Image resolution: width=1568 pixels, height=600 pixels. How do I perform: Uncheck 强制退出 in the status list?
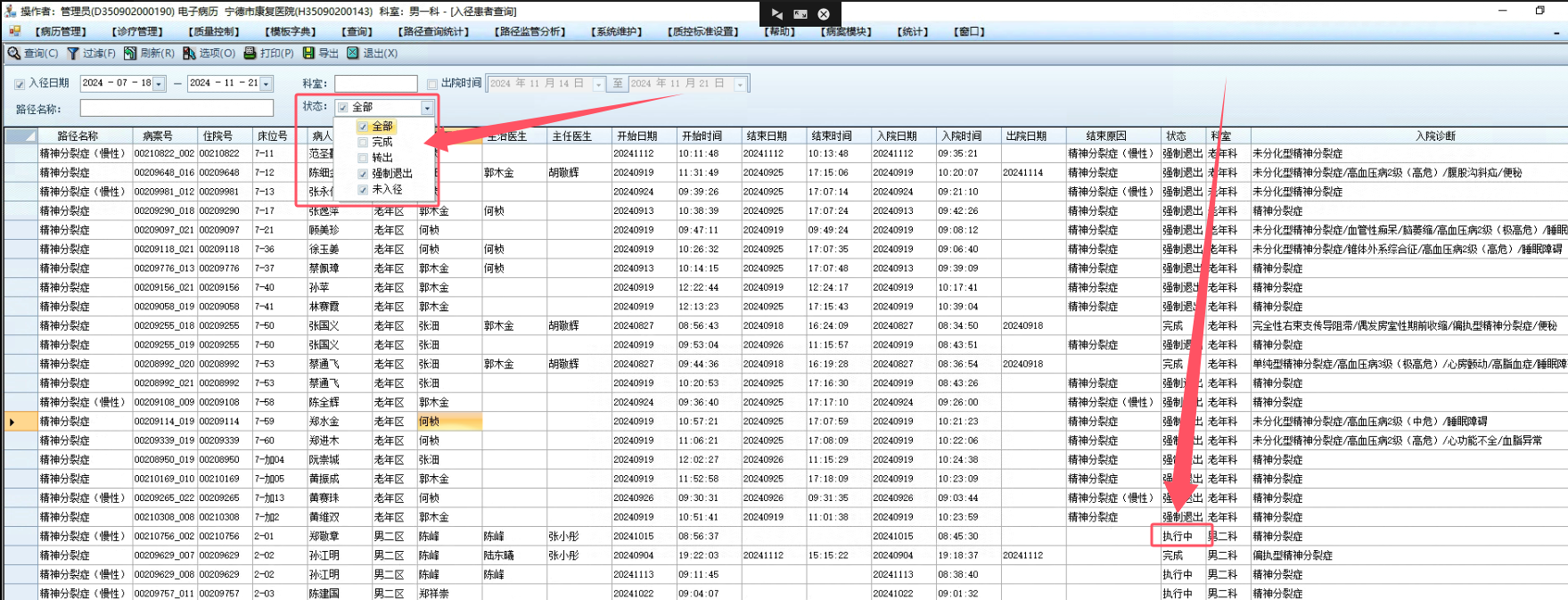363,174
